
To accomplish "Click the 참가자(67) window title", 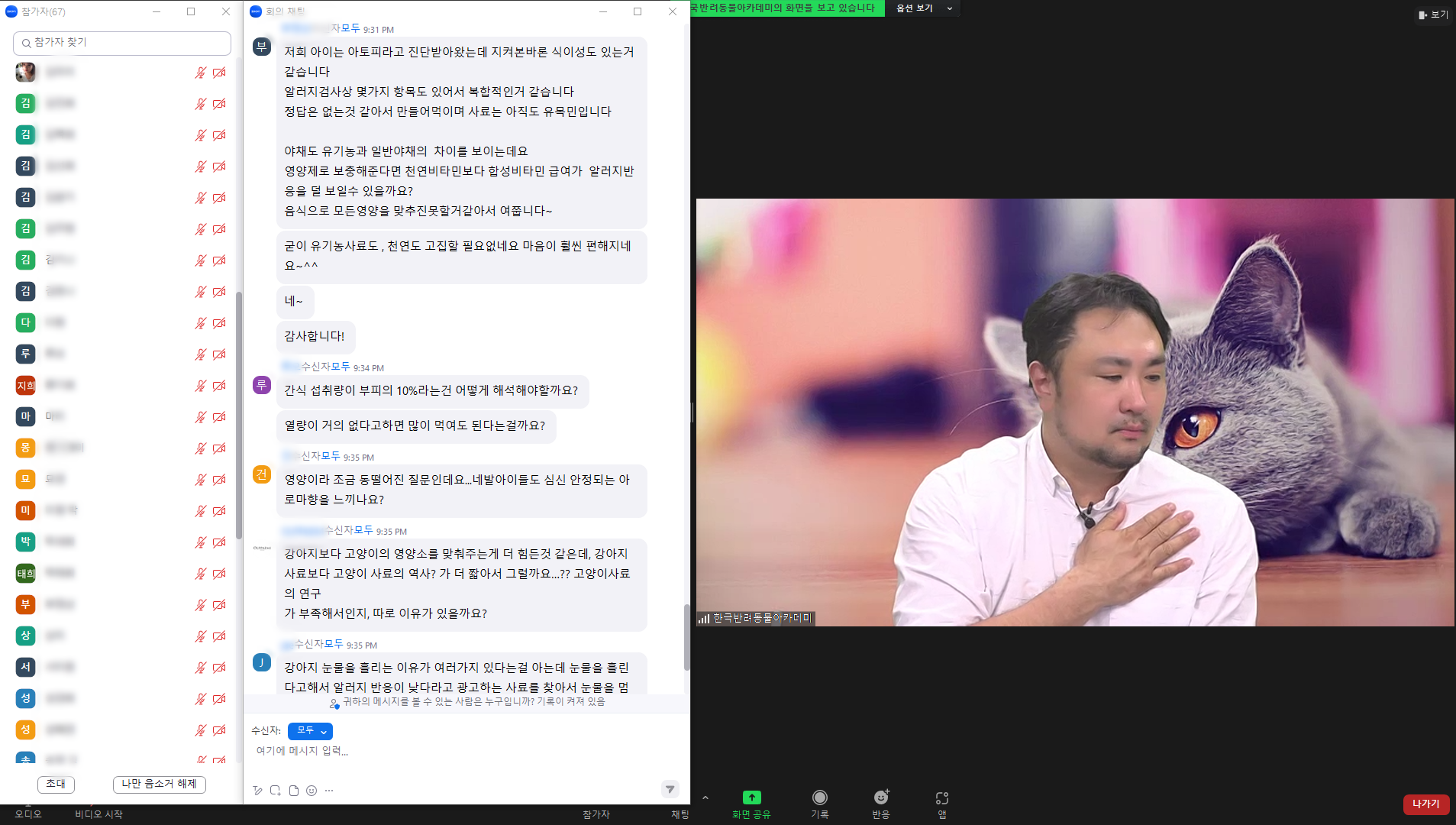I will click(x=44, y=12).
